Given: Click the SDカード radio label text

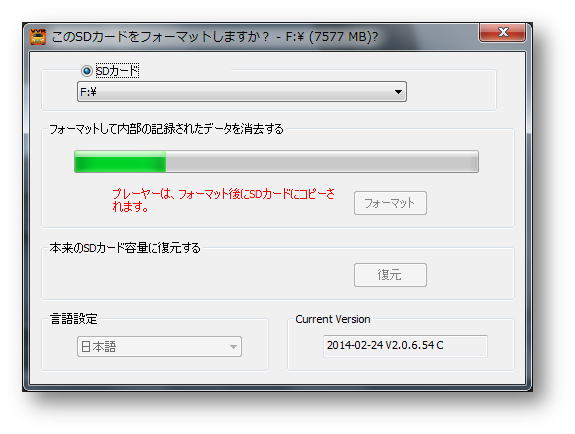Looking at the screenshot, I should (x=117, y=71).
